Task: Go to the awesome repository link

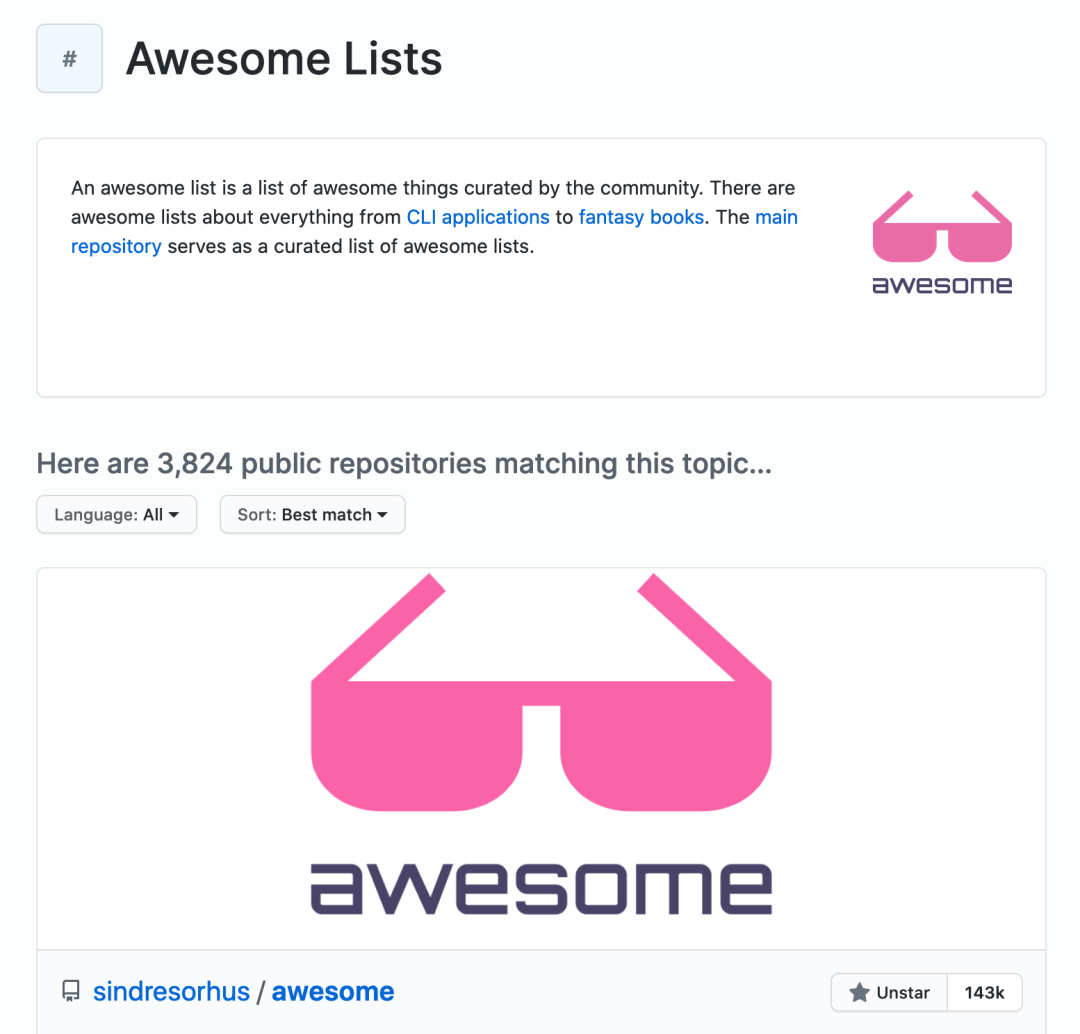Action: (333, 992)
